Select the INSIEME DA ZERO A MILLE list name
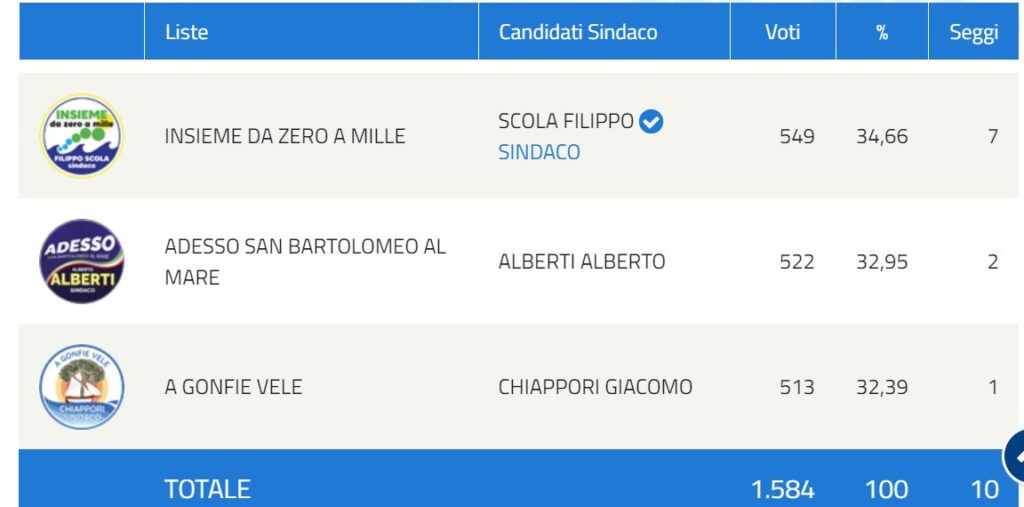 (285, 136)
